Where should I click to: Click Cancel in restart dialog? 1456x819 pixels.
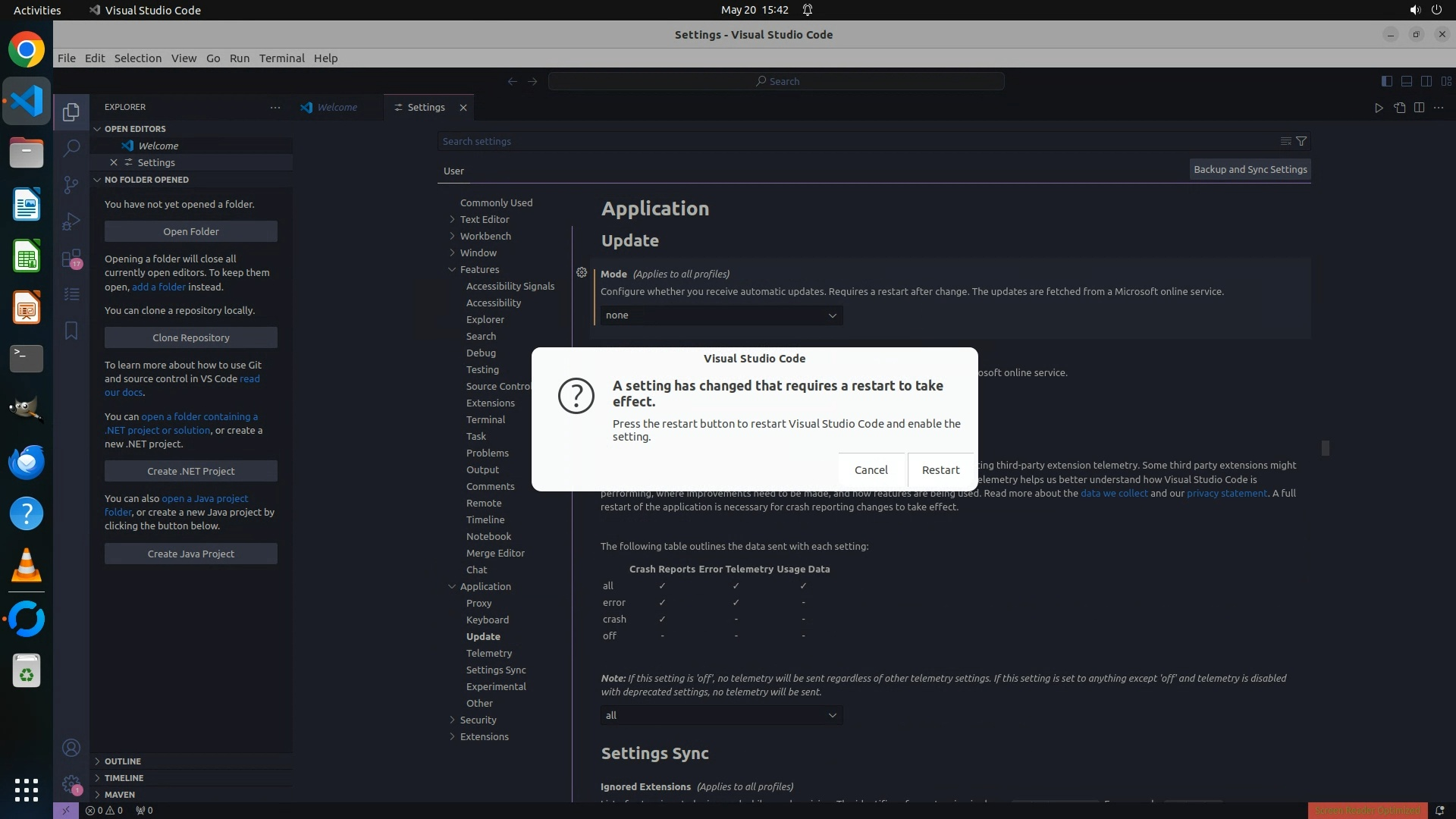[871, 470]
